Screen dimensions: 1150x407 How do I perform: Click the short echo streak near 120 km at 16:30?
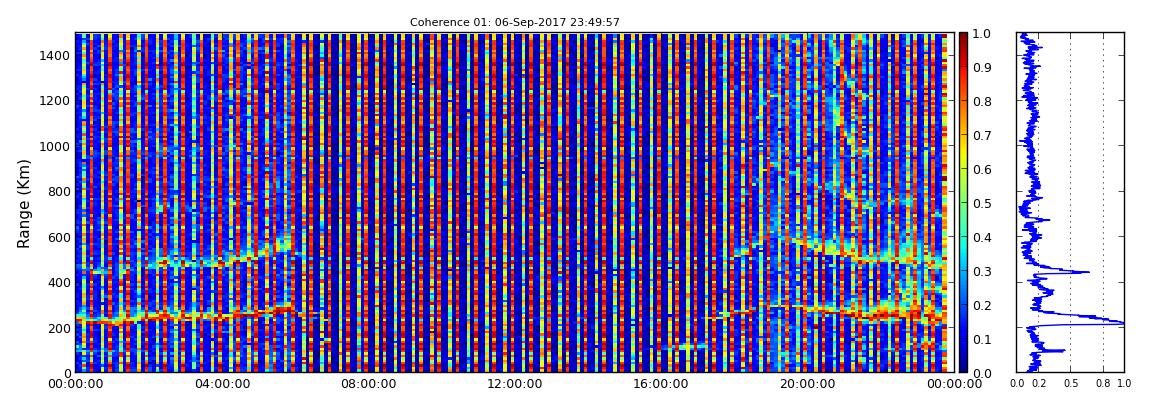(x=682, y=345)
